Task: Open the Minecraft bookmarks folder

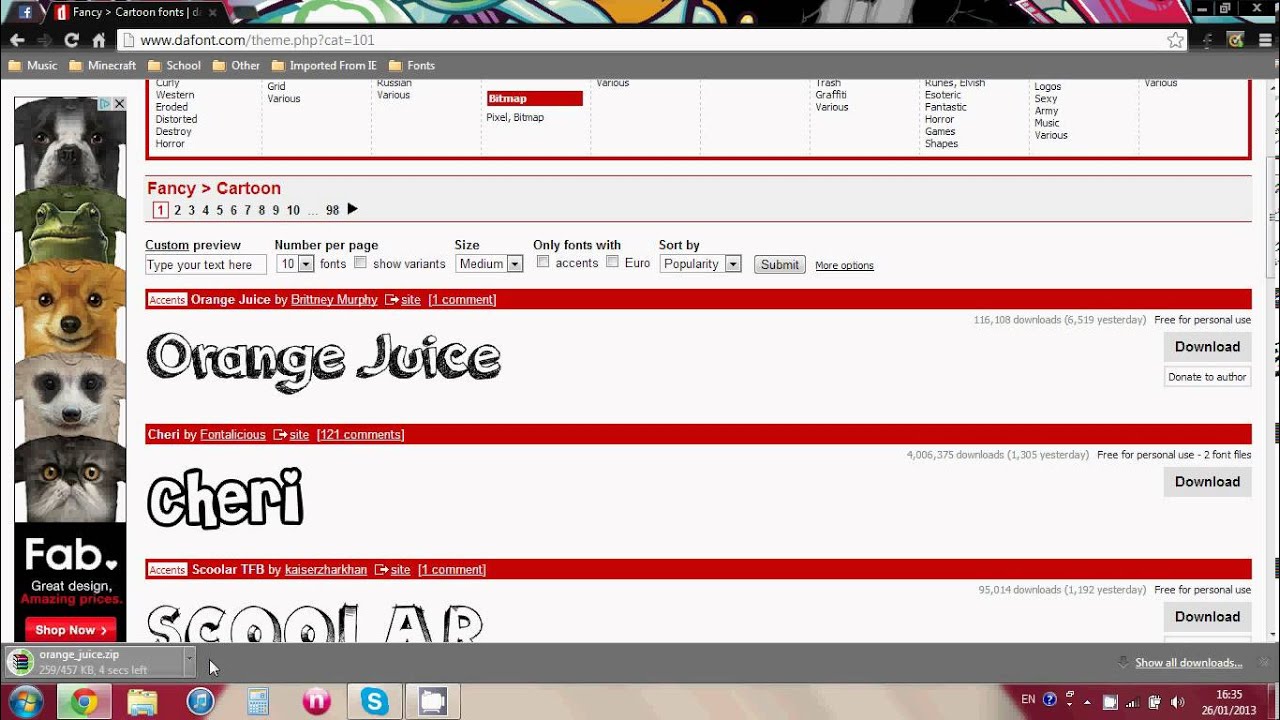Action: click(103, 65)
